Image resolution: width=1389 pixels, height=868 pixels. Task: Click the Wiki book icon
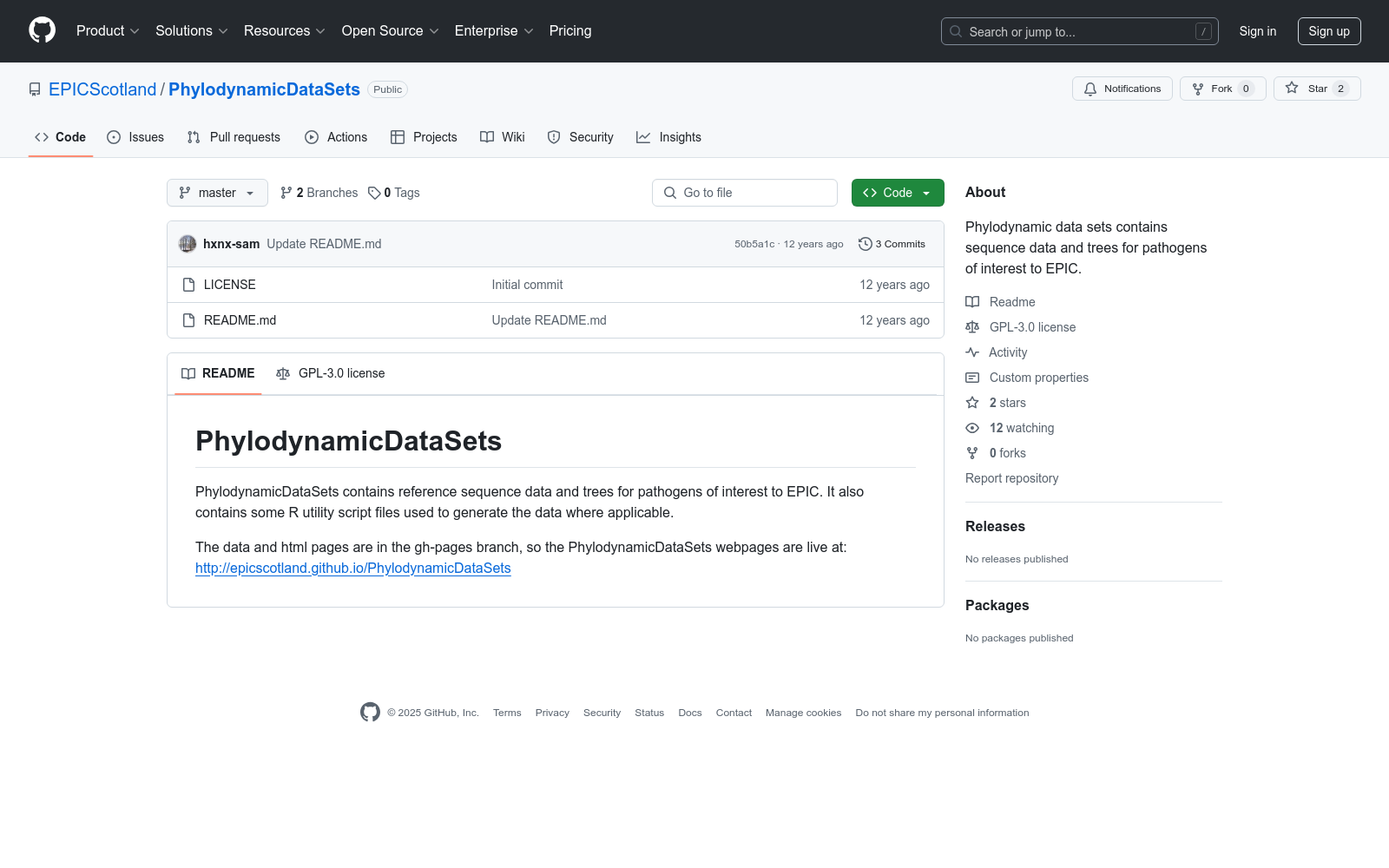tap(487, 137)
